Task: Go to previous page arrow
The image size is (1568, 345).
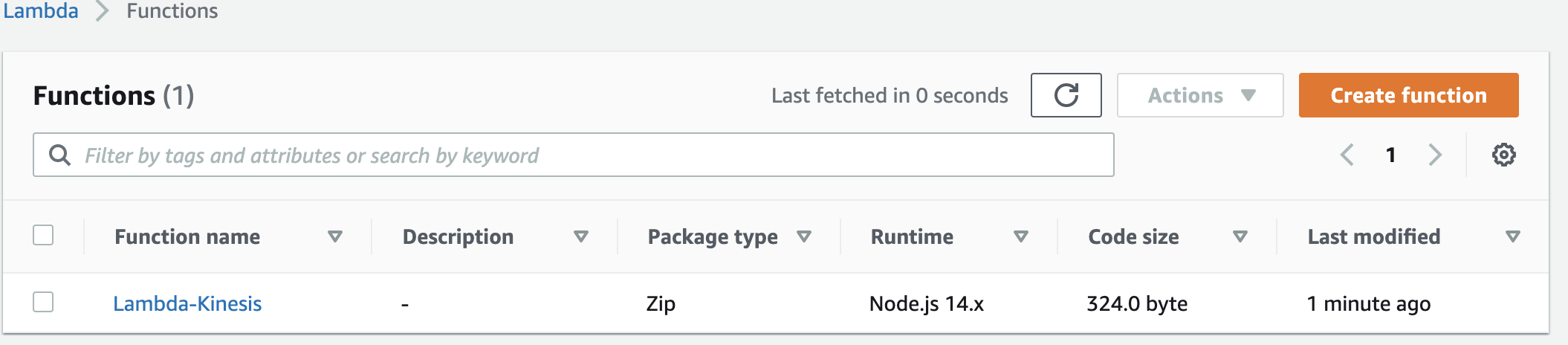Action: click(1347, 155)
